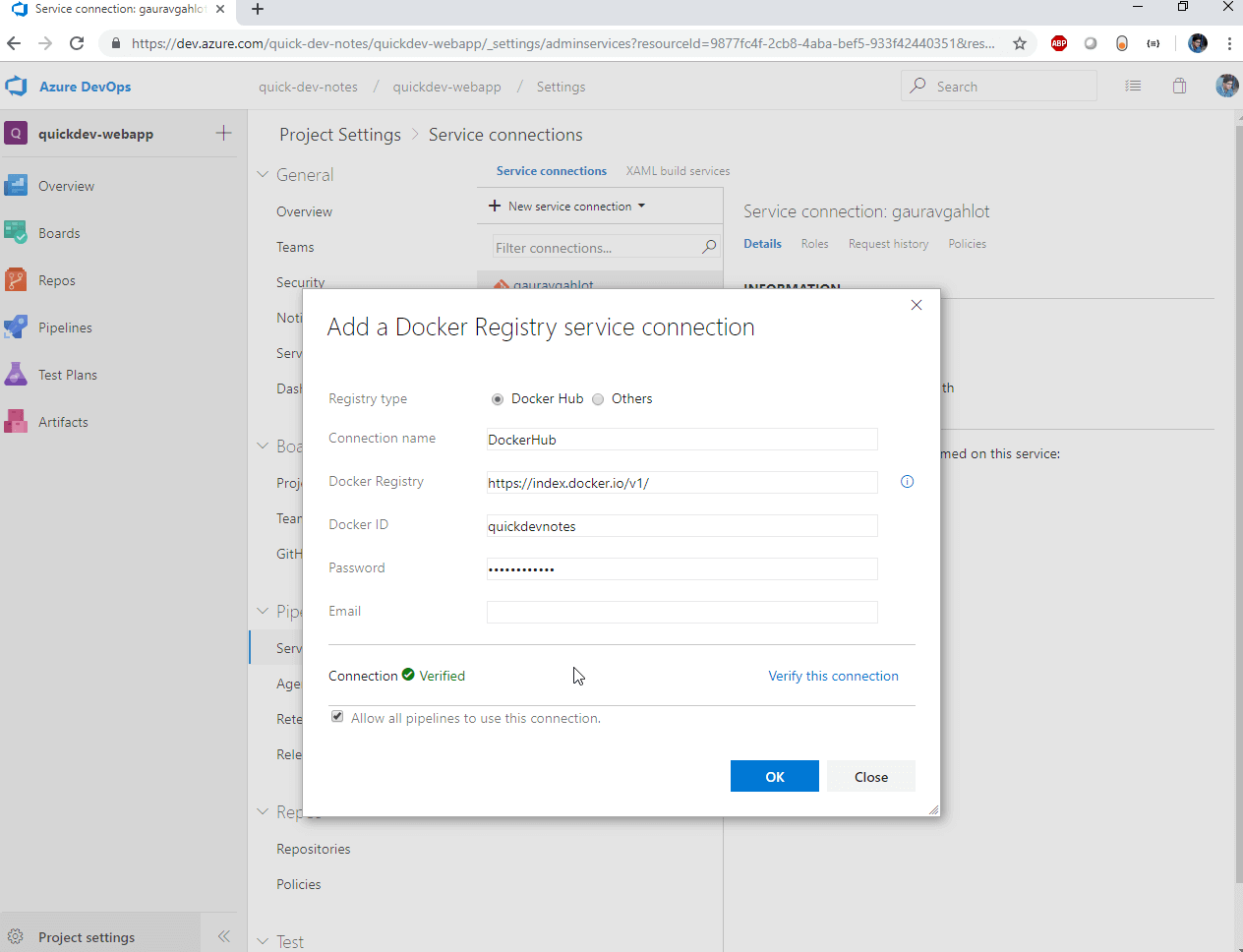
Task: Click the Azure DevOps logo icon
Action: pyautogui.click(x=17, y=87)
